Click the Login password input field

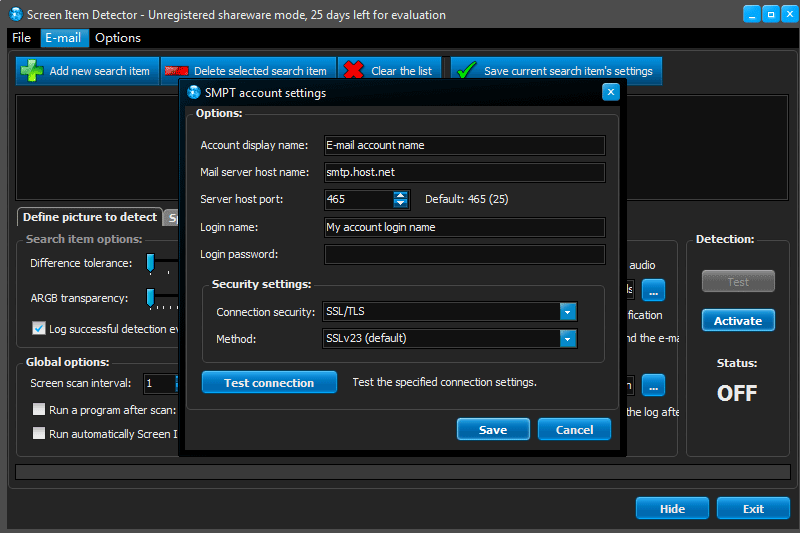465,255
